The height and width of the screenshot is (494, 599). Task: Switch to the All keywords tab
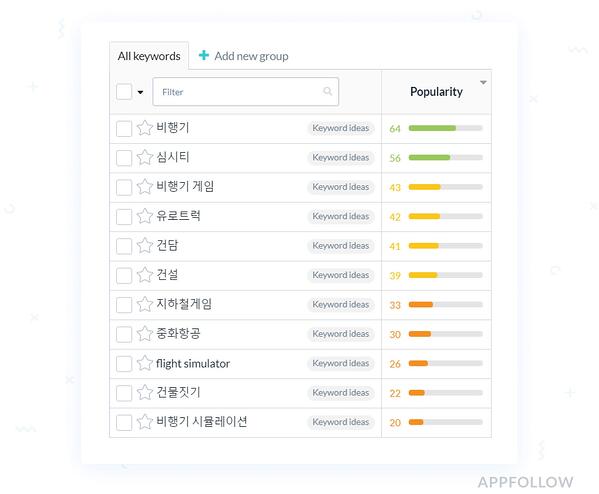coord(149,56)
